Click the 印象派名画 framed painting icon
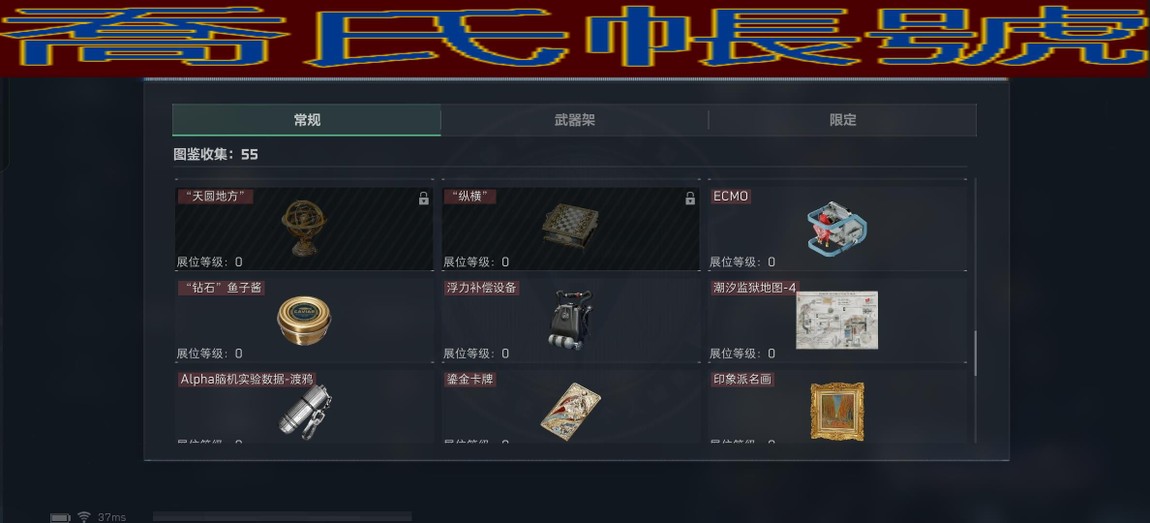 tap(837, 411)
